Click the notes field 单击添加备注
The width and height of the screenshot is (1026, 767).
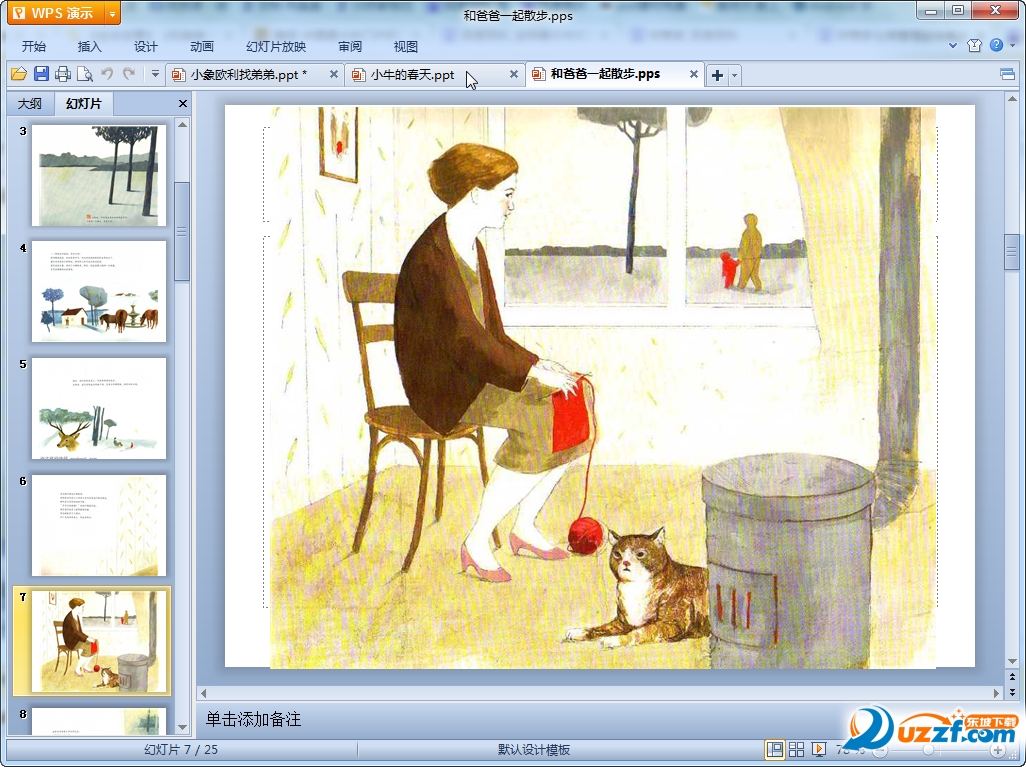click(x=253, y=719)
